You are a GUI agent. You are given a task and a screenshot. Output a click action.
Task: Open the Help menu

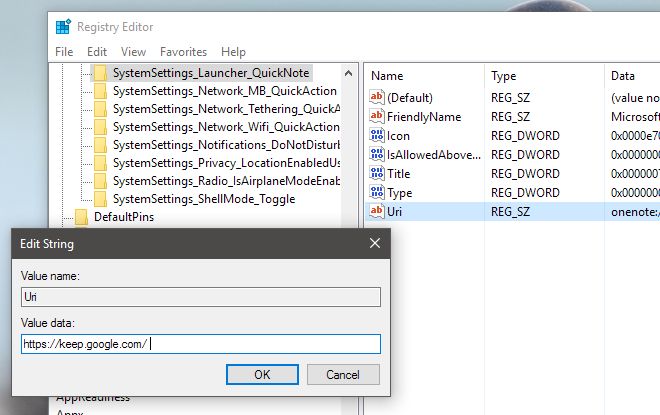pyautogui.click(x=233, y=52)
